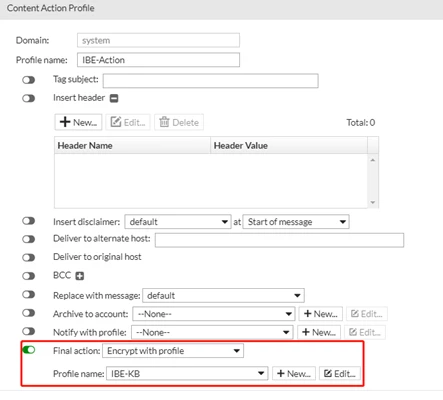Click the Profile name IBE-Action field
The width and height of the screenshot is (443, 400).
pos(158,60)
